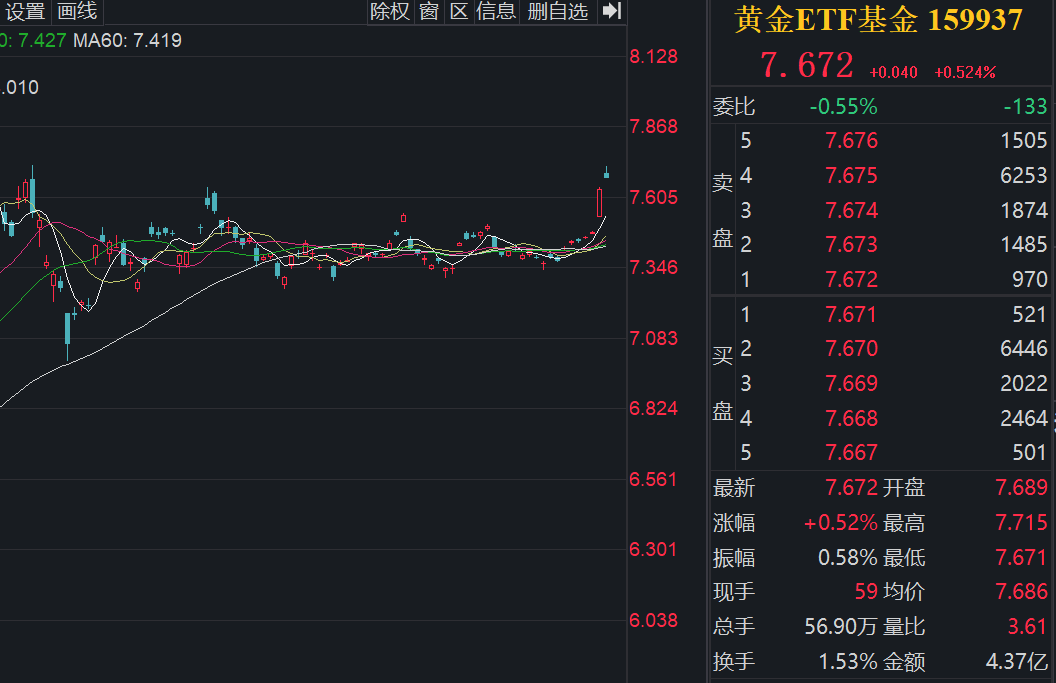
Task: Select the 画线 drawing tools
Action: tap(77, 12)
